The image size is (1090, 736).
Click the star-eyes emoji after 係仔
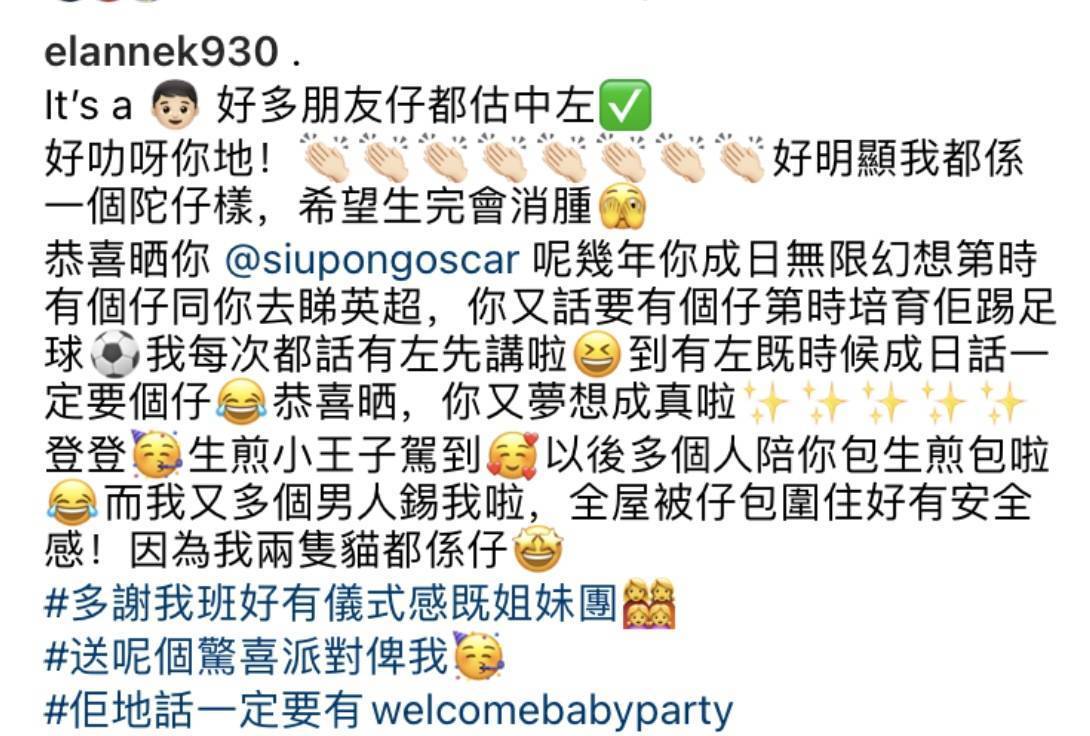click(537, 550)
